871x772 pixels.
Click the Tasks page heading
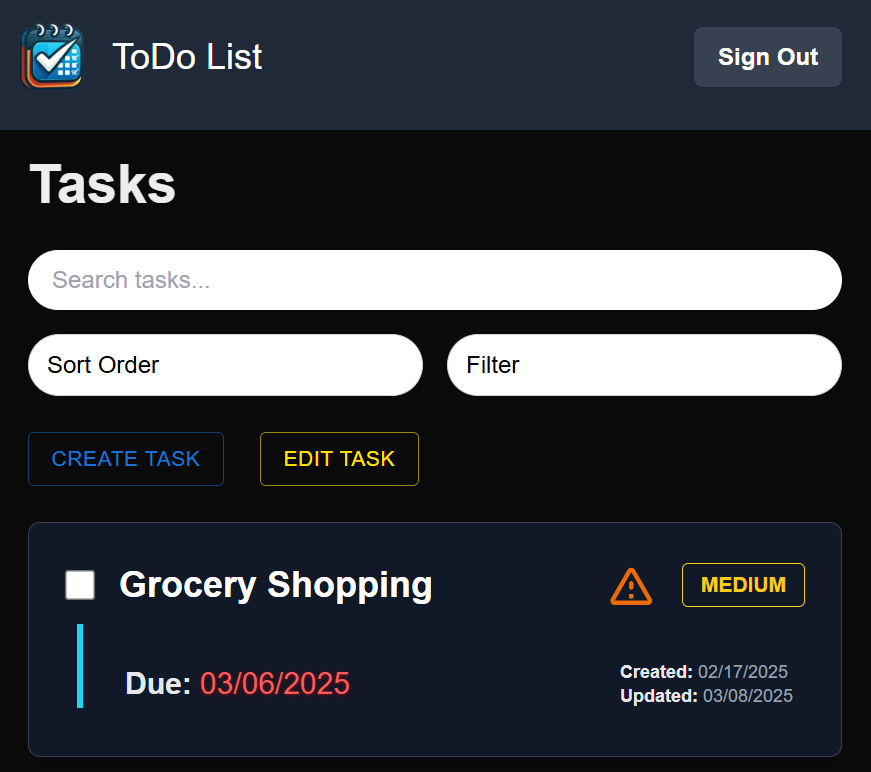coord(102,184)
